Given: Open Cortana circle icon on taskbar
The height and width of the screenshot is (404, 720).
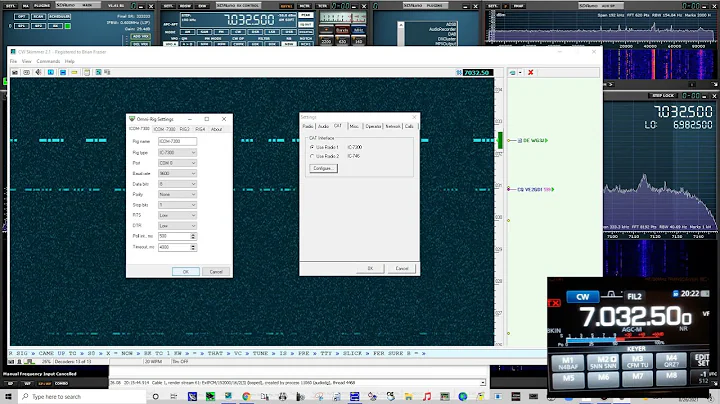Looking at the screenshot, I should coord(156,396).
